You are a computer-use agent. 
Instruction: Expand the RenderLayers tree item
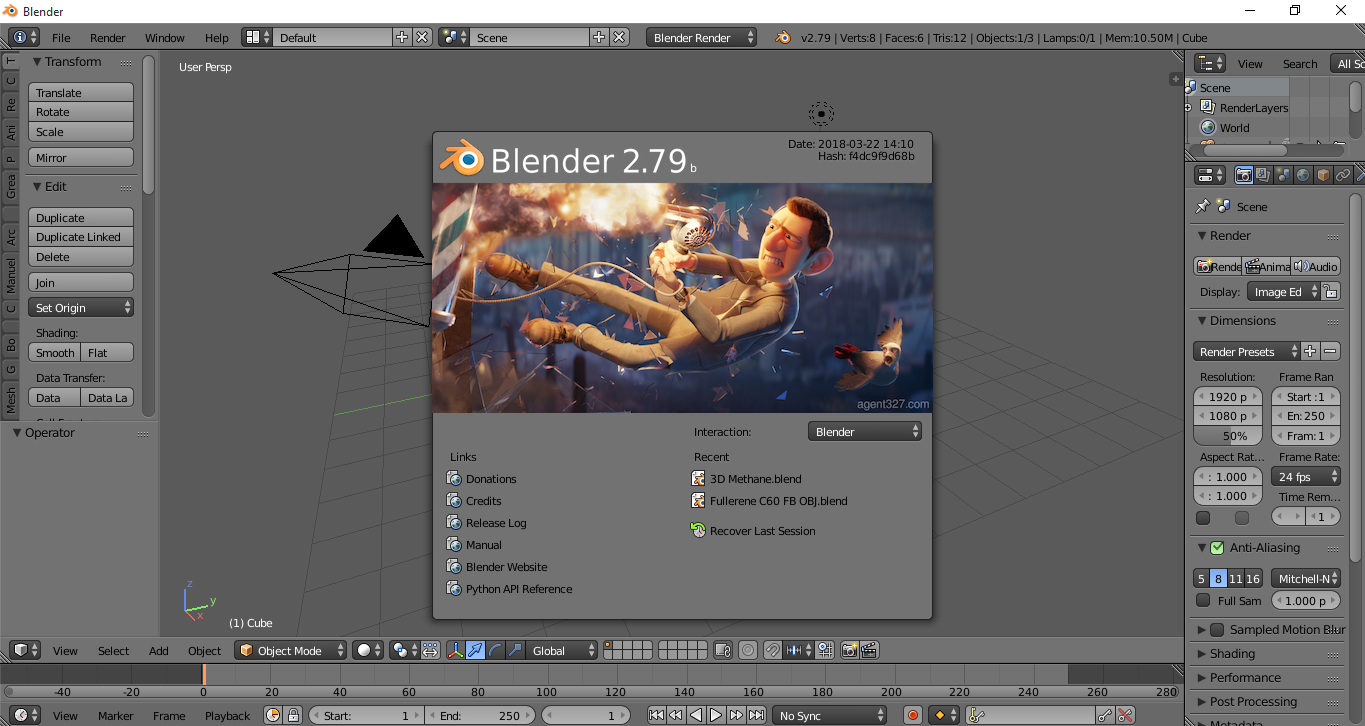[1188, 108]
